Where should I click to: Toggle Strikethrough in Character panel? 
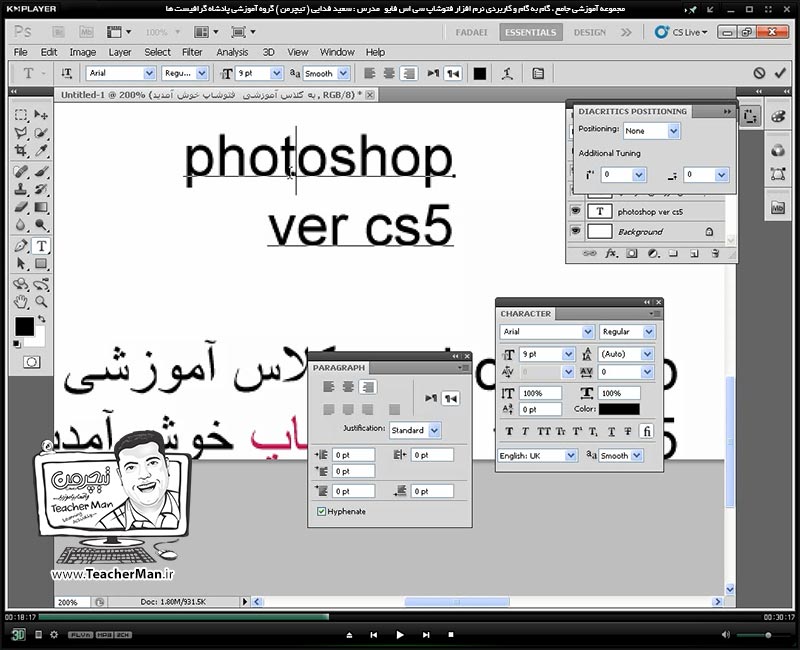coord(628,431)
